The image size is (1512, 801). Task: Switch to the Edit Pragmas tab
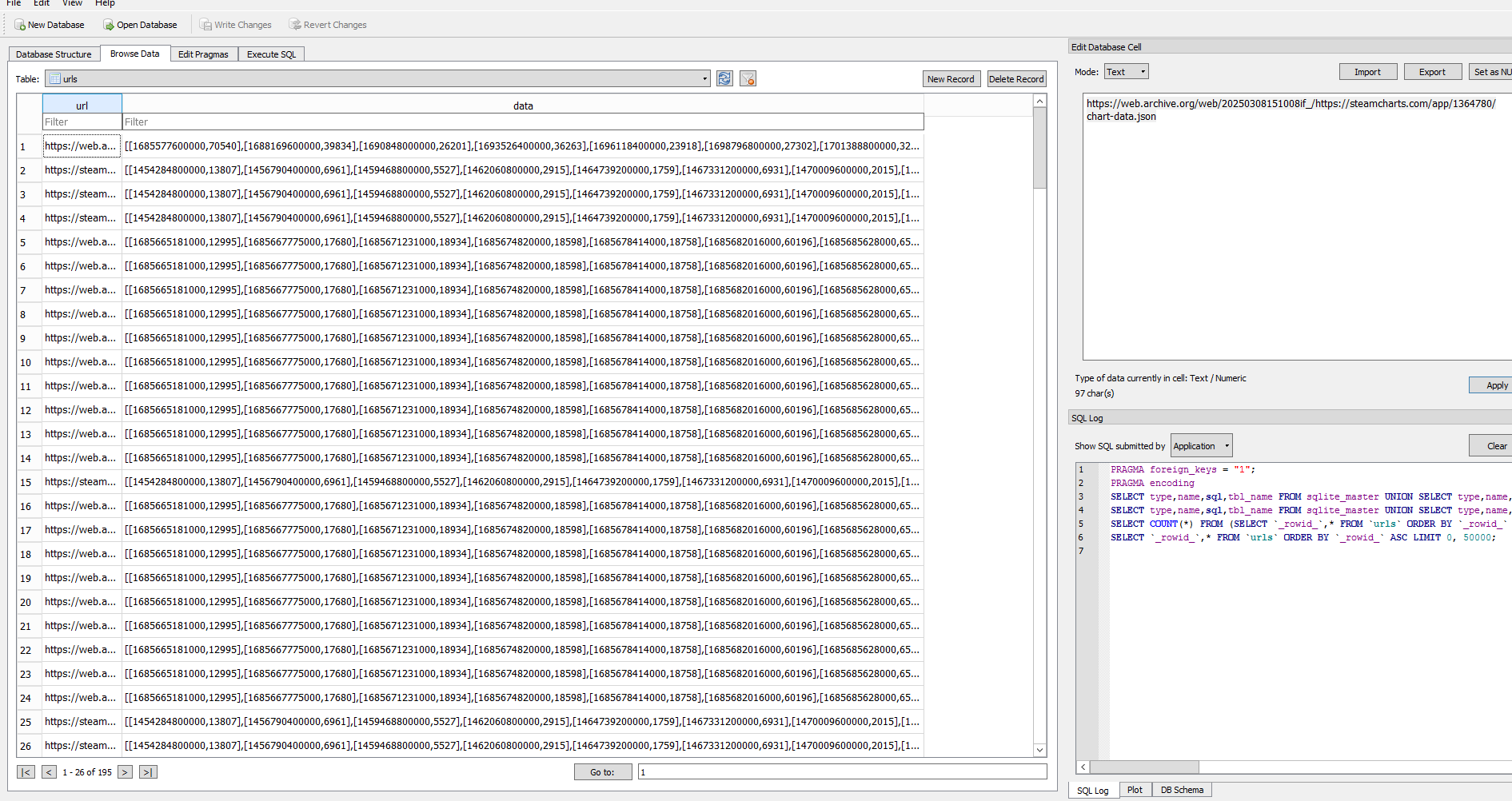[203, 54]
